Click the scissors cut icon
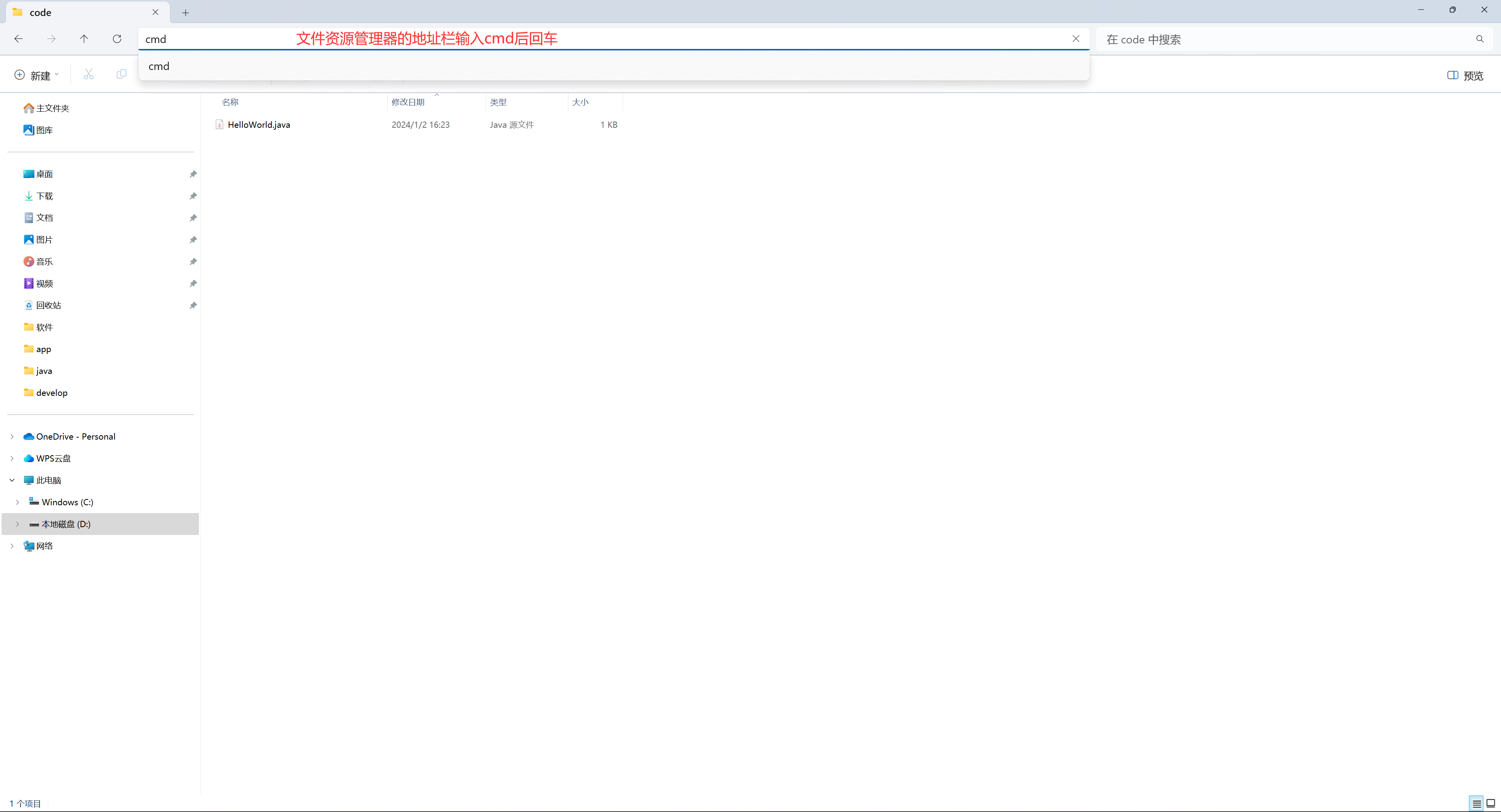 [89, 75]
